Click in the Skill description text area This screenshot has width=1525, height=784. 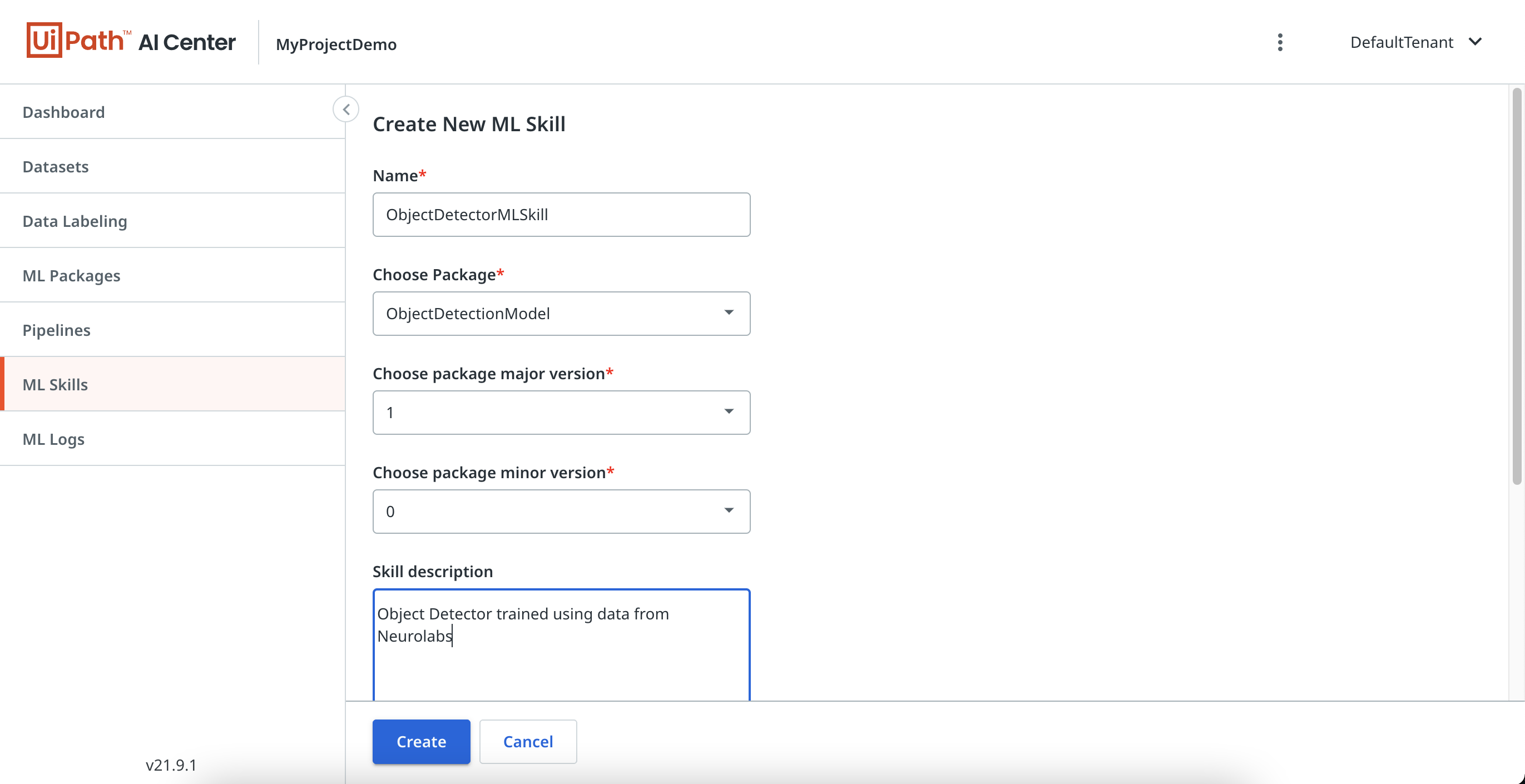[x=561, y=645]
